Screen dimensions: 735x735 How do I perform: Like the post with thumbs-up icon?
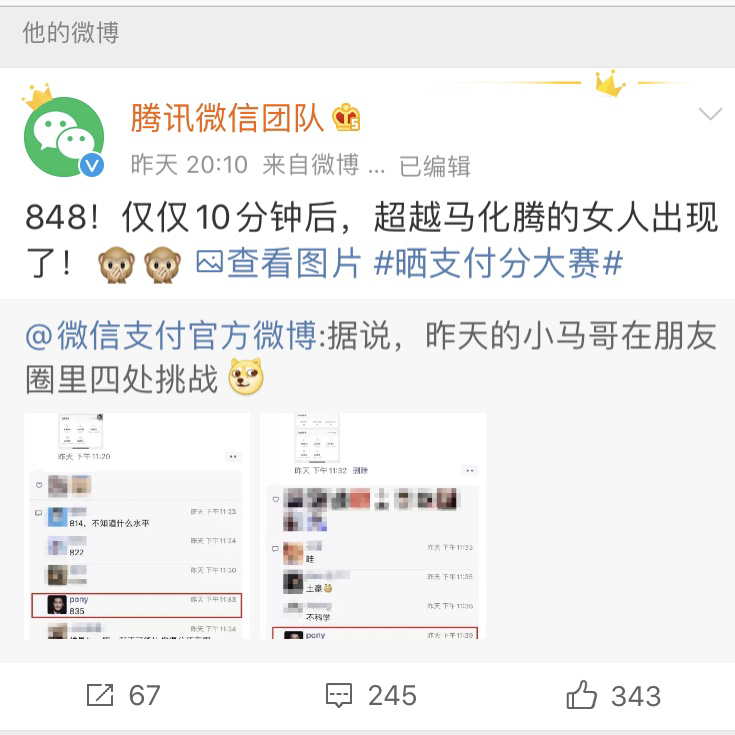(x=582, y=694)
